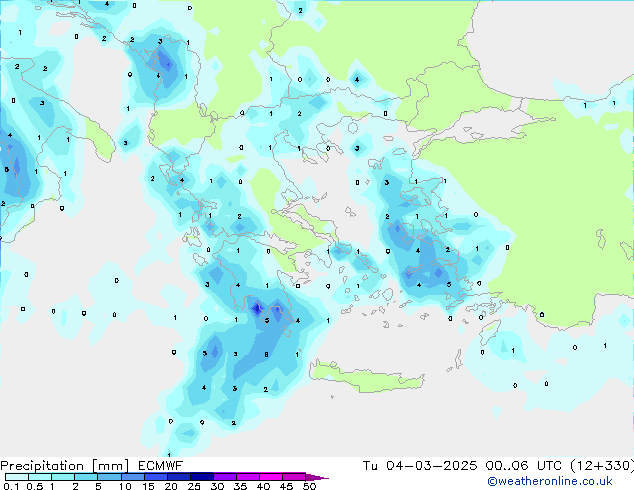Image resolution: width=634 pixels, height=490 pixels.
Task: Click the '0.1' legend scale label
Action: [11, 486]
